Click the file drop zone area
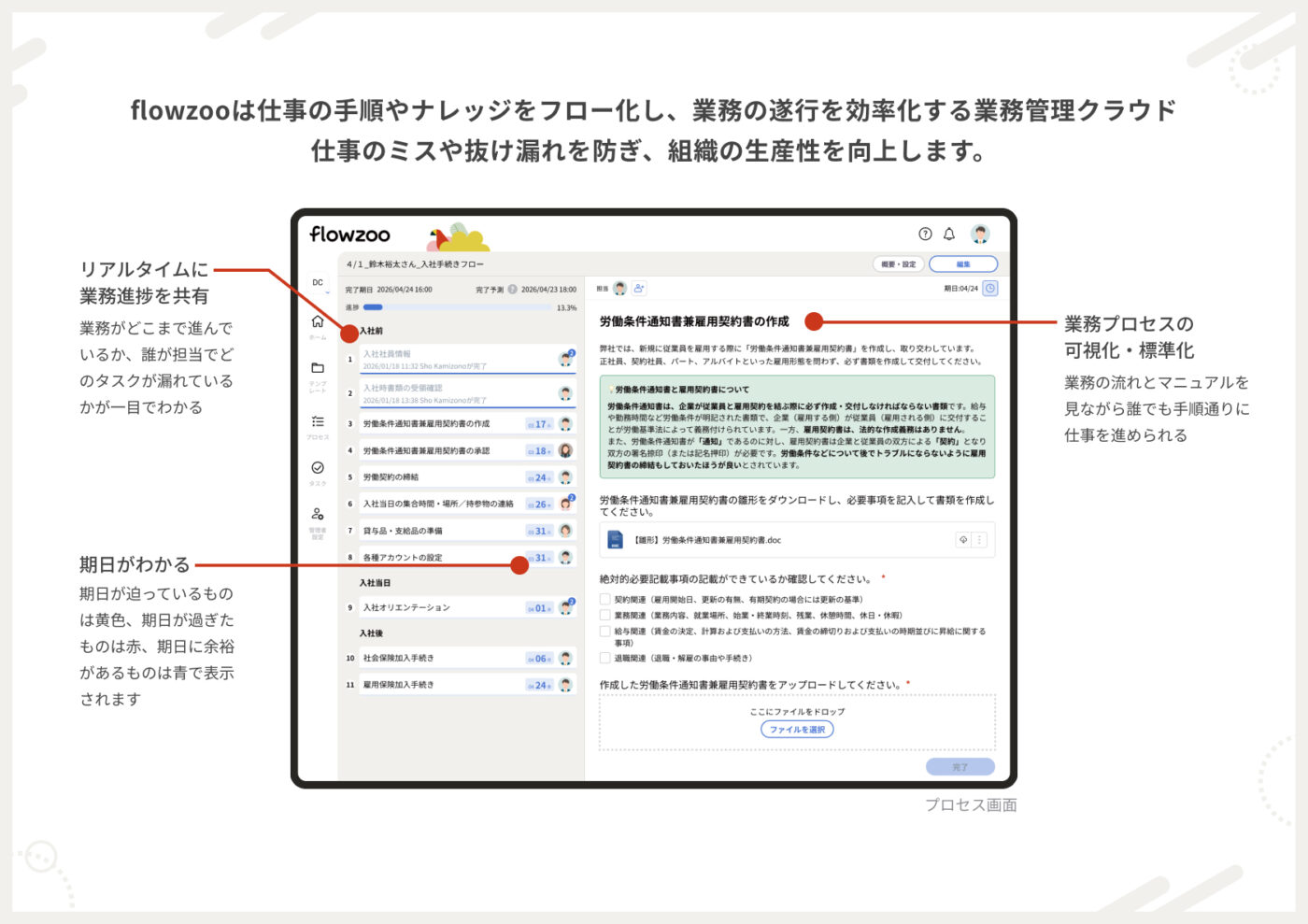The height and width of the screenshot is (924, 1308). tap(797, 722)
